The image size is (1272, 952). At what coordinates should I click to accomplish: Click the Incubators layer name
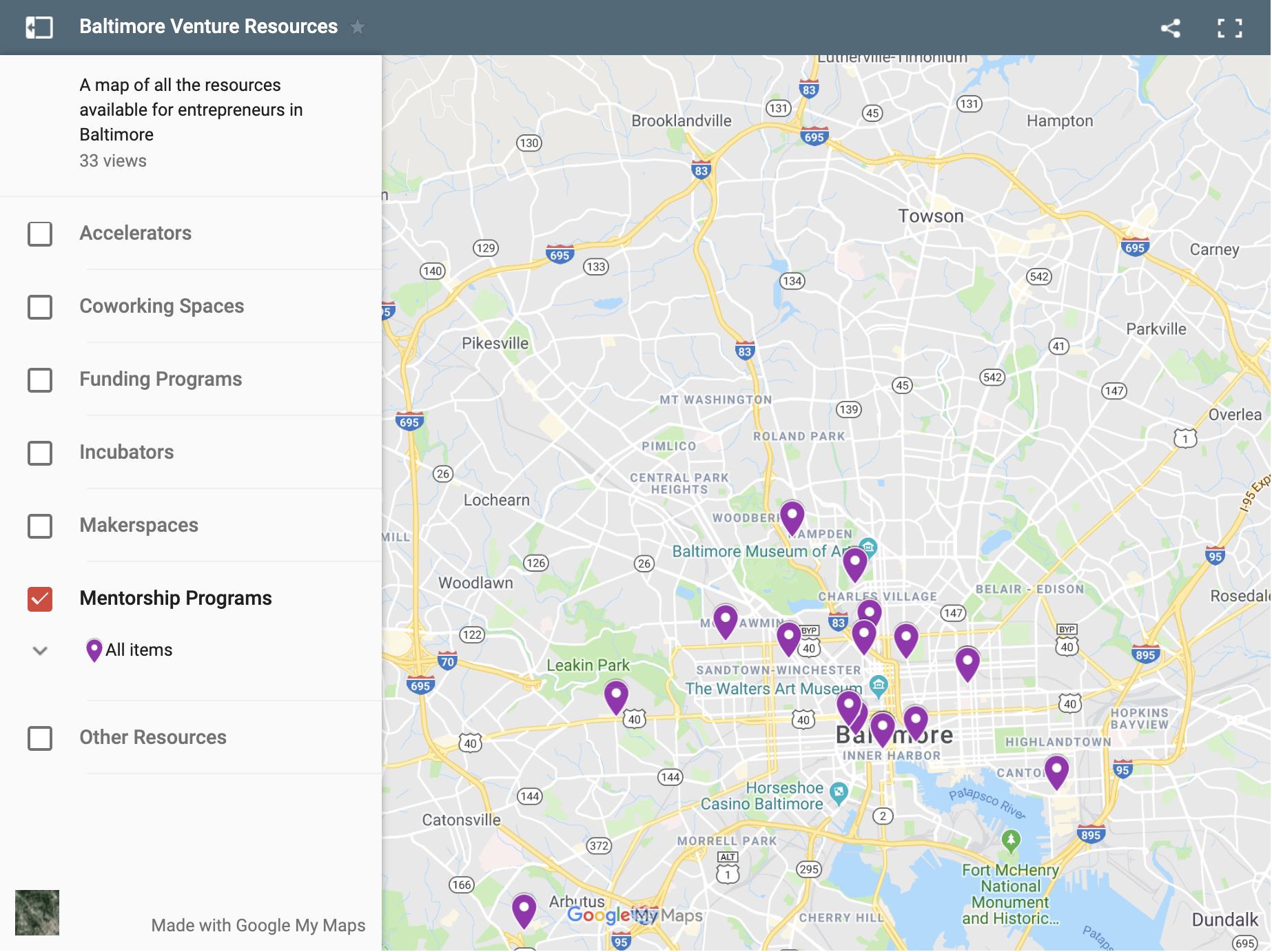tap(127, 452)
